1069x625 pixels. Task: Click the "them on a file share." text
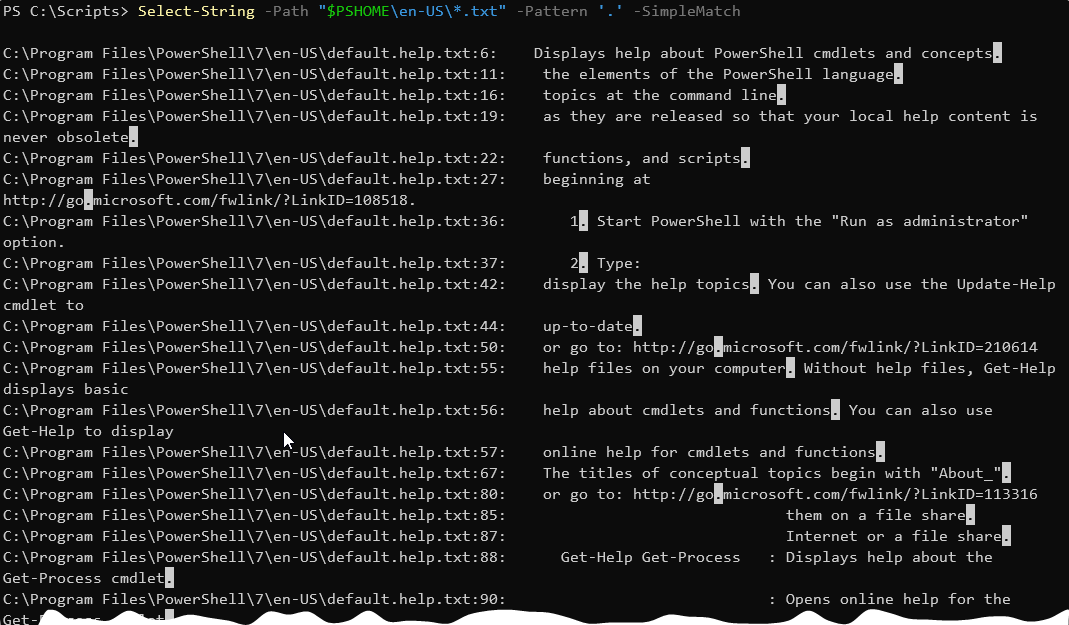(x=879, y=515)
